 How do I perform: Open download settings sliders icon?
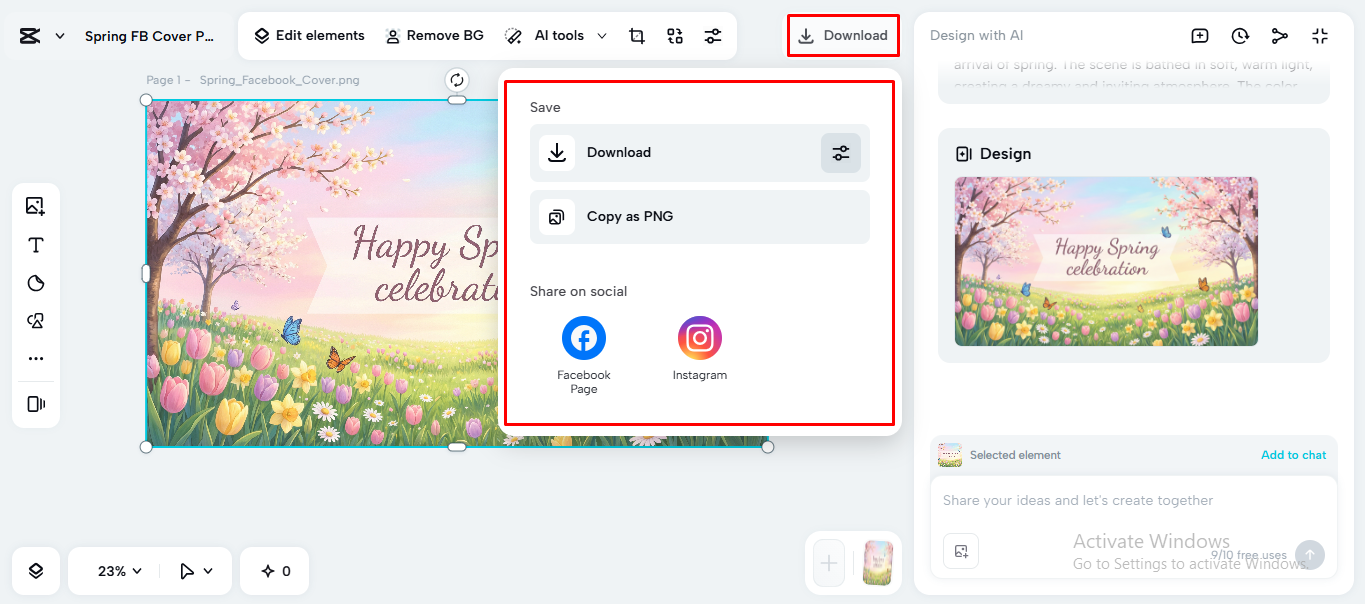pyautogui.click(x=841, y=153)
